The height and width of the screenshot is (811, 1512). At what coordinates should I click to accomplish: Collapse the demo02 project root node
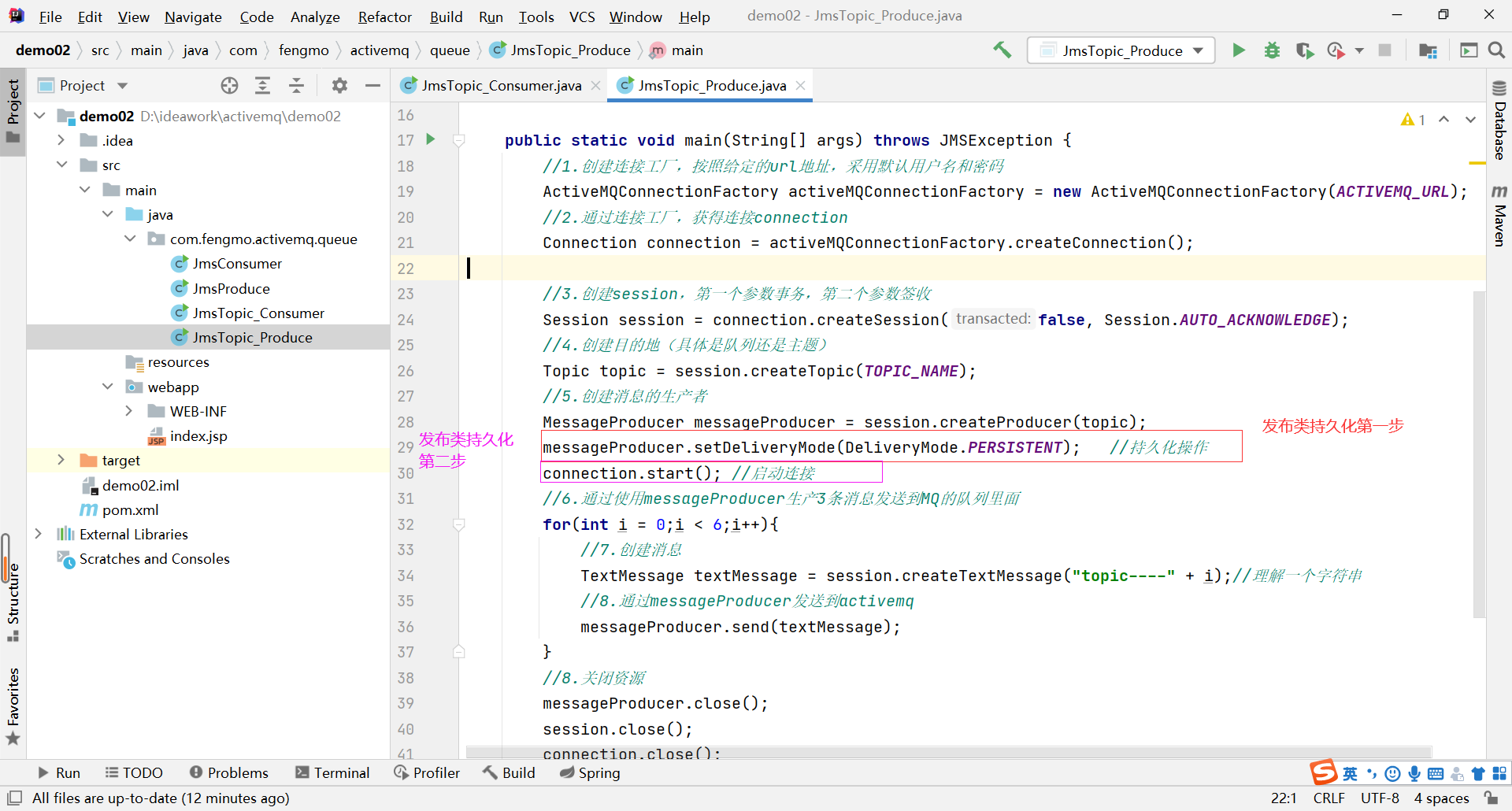tap(39, 116)
